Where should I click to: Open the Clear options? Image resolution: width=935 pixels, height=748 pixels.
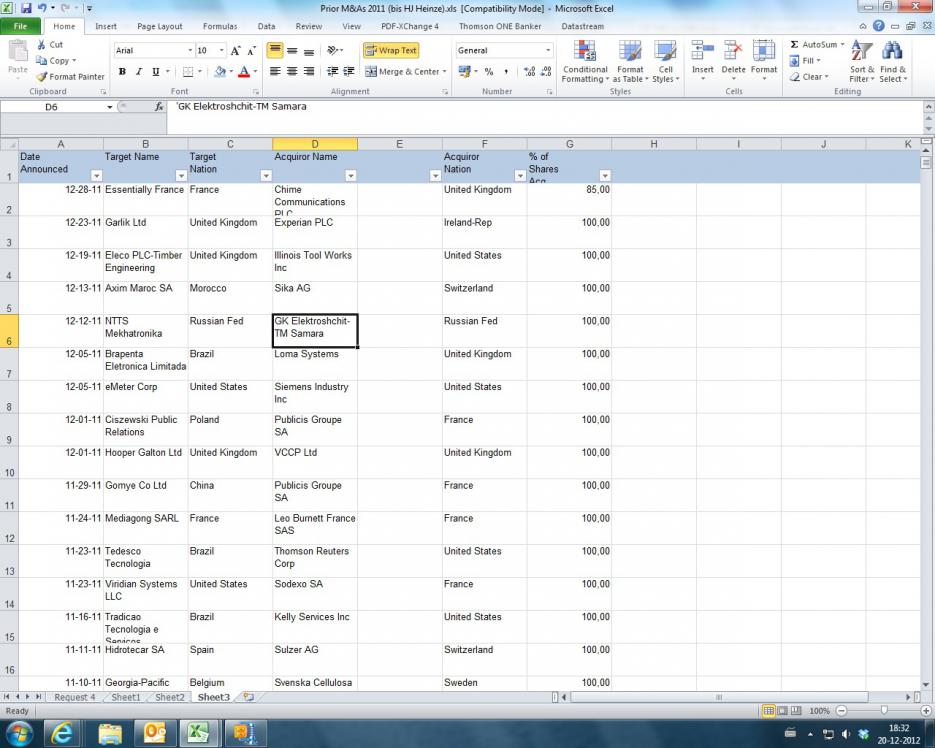809,77
